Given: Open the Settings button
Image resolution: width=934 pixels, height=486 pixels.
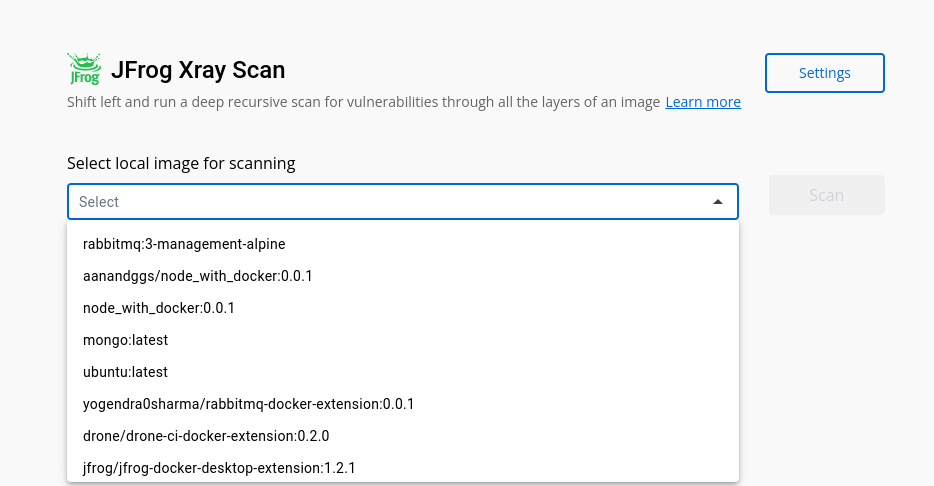Looking at the screenshot, I should [x=824, y=73].
